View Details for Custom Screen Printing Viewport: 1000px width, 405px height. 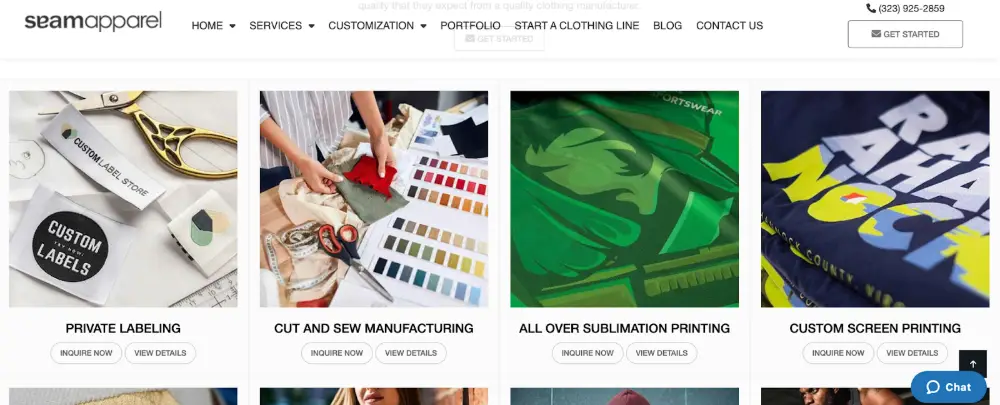[912, 353]
